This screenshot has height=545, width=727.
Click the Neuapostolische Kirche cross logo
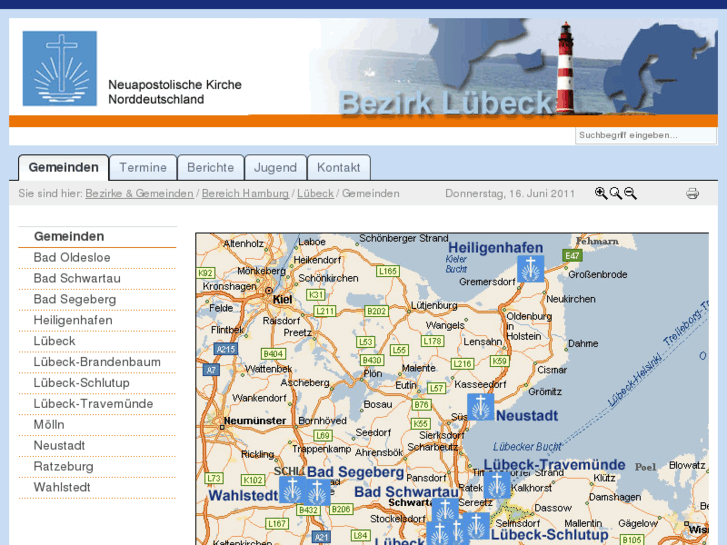click(60, 68)
